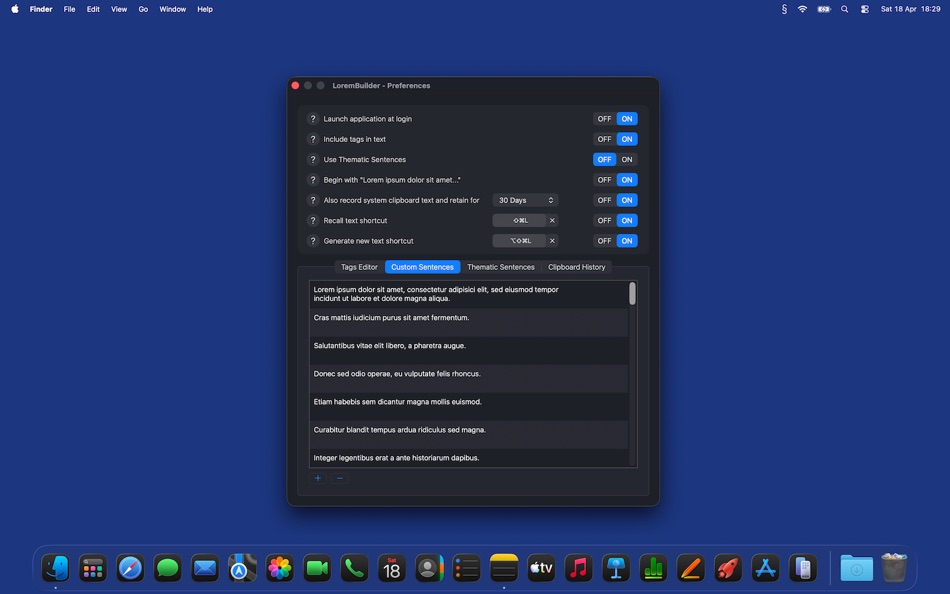950x594 pixels.
Task: Switch to the Tags Editor tab
Action: click(x=359, y=267)
